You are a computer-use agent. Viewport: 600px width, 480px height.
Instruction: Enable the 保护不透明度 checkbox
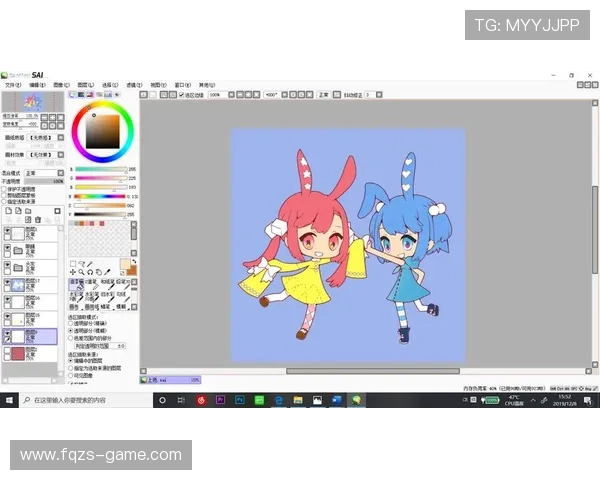coord(4,187)
